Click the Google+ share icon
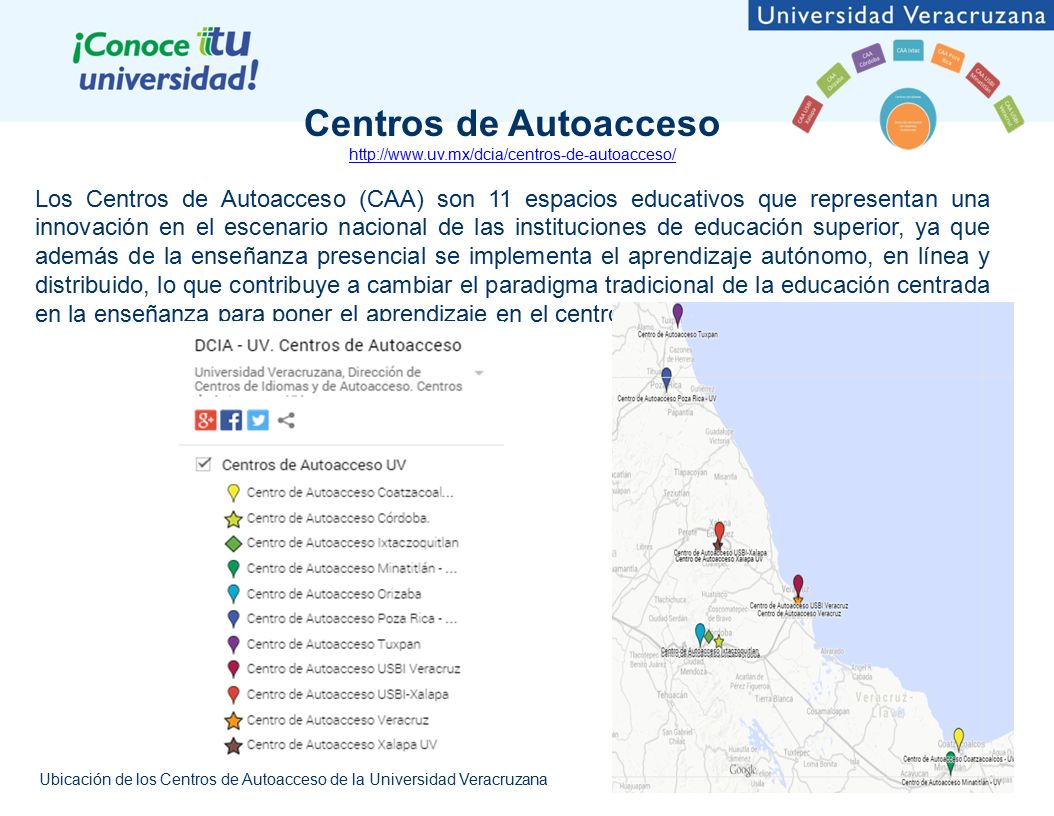Viewport: 1054px width, 816px height. (x=205, y=420)
